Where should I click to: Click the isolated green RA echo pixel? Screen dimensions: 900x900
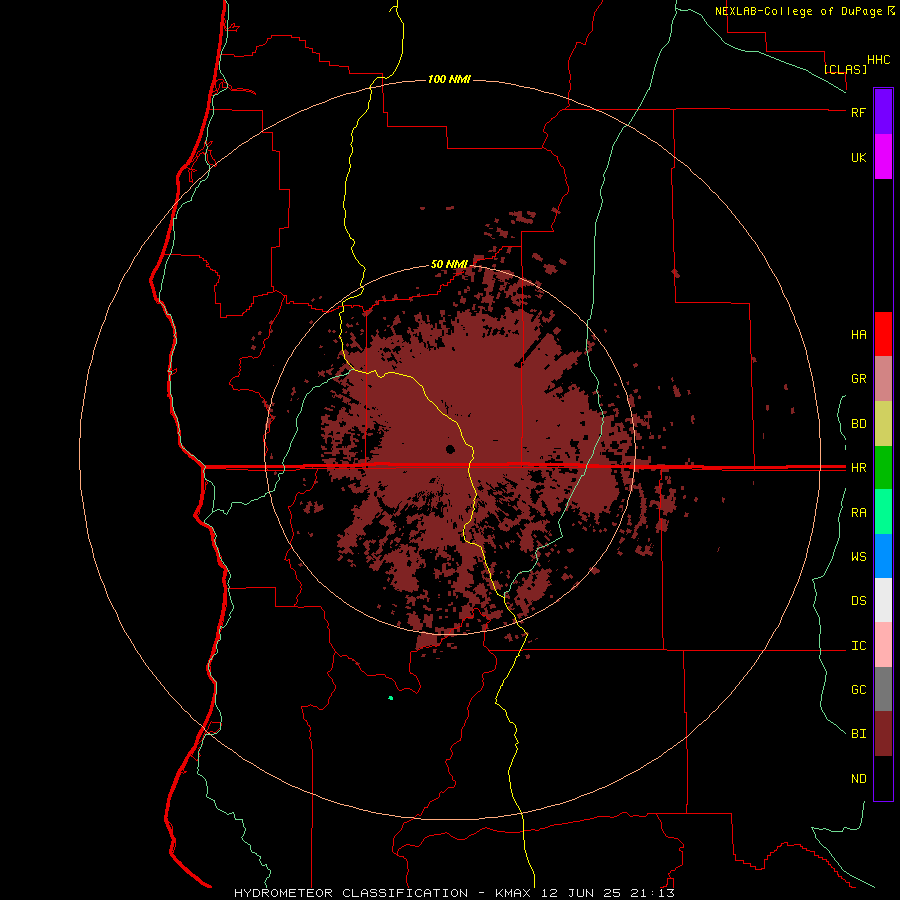tap(390, 698)
